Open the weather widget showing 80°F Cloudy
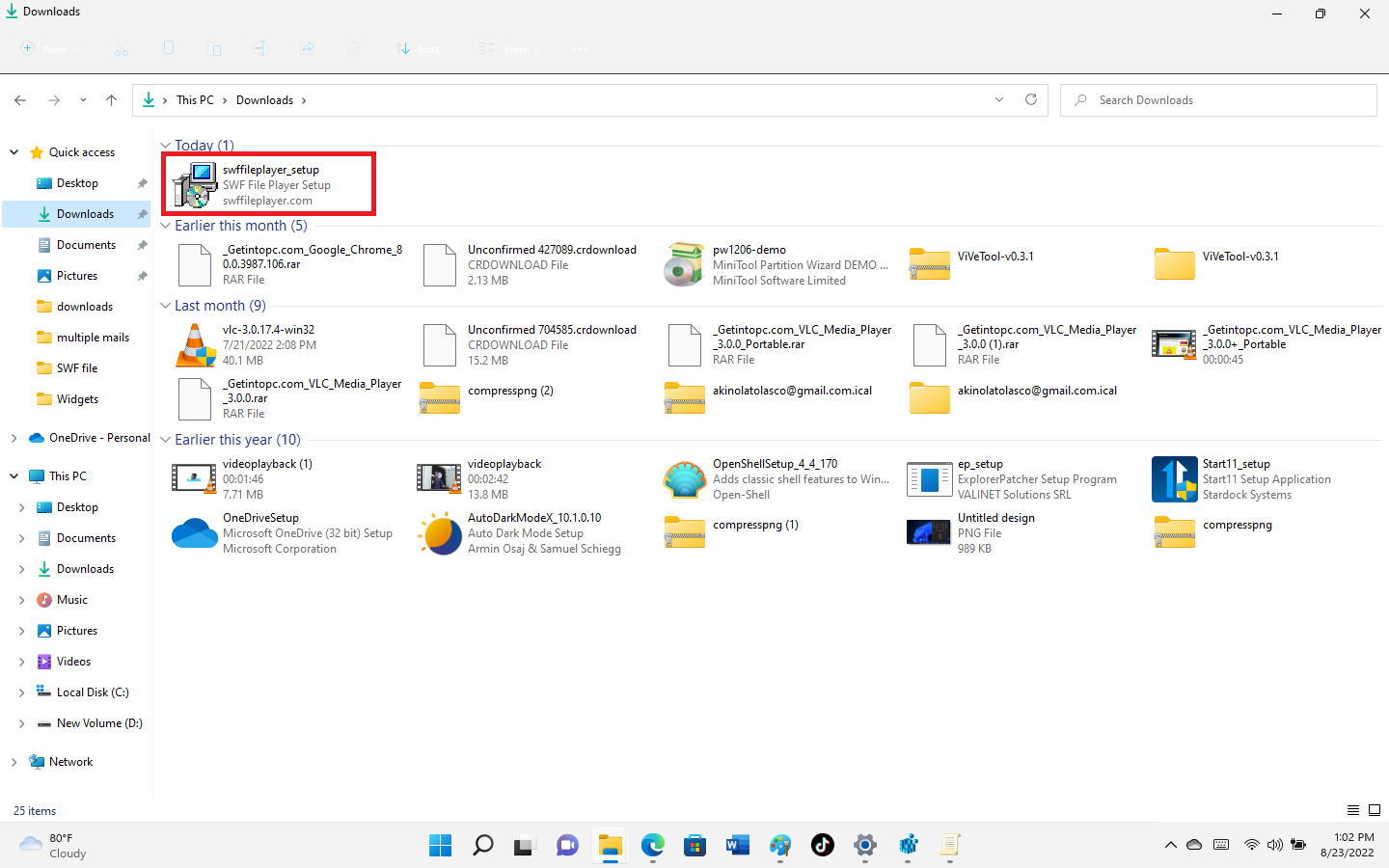Viewport: 1389px width, 868px height. click(54, 846)
